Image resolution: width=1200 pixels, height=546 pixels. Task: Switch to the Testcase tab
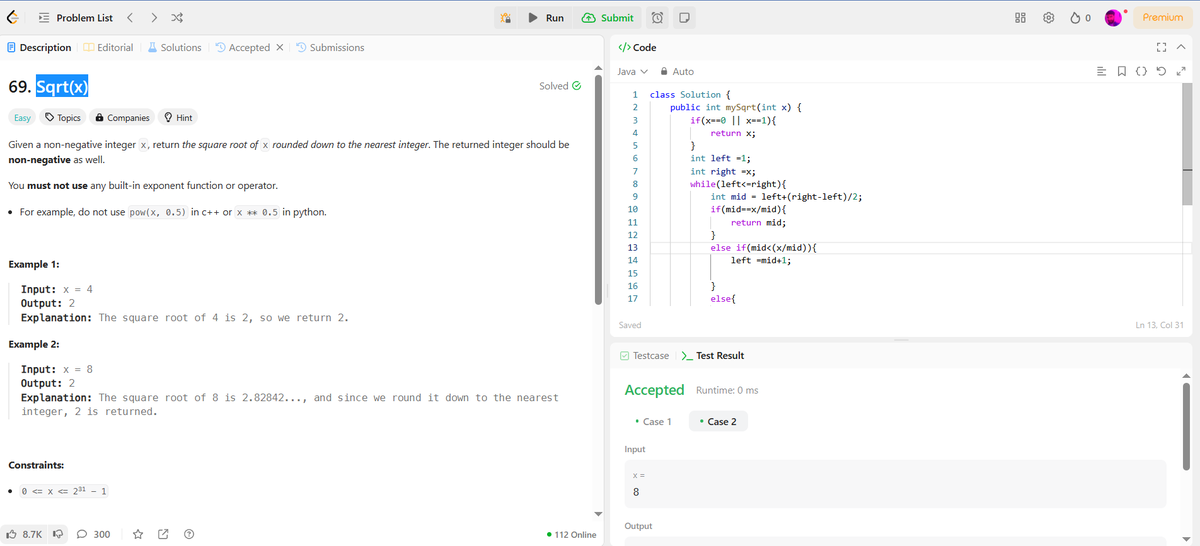644,356
